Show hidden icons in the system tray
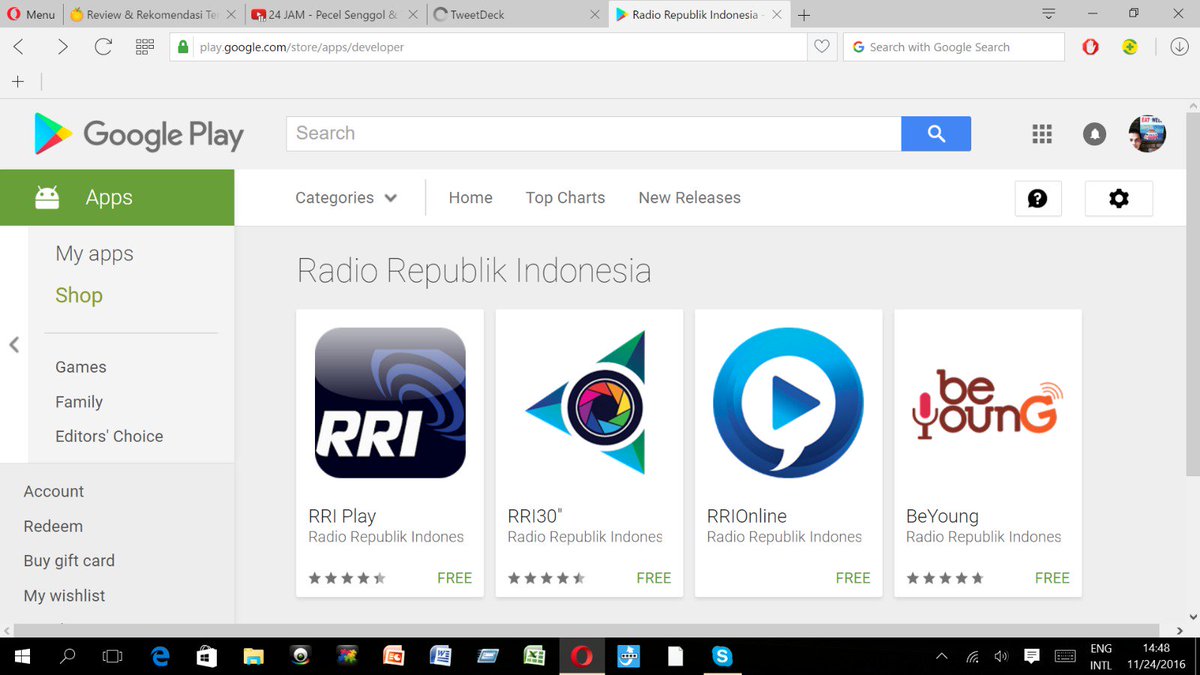The image size is (1200, 675). point(941,656)
